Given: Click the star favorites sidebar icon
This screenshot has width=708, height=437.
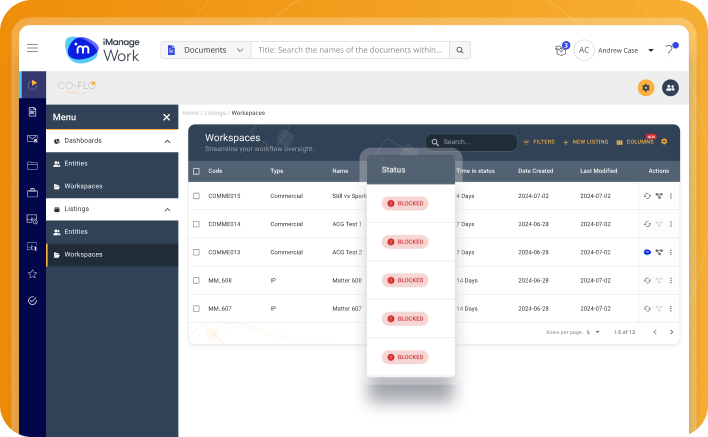Looking at the screenshot, I should pyautogui.click(x=32, y=273).
